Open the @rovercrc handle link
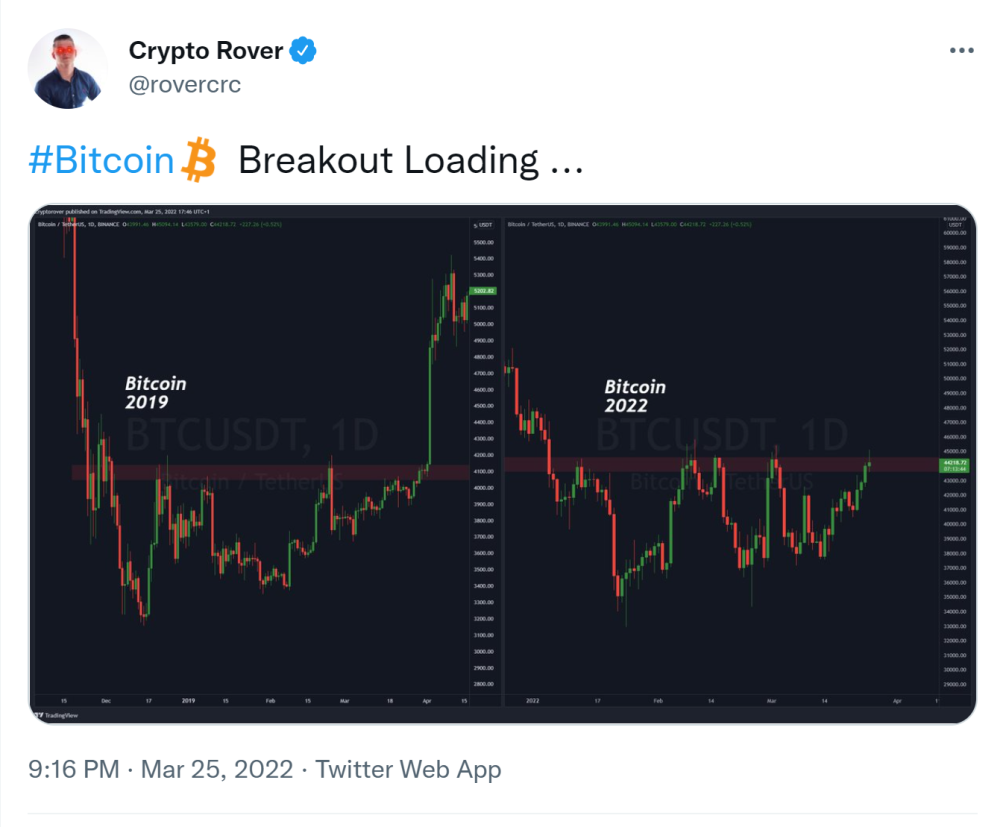This screenshot has width=1003, height=827. (x=185, y=84)
